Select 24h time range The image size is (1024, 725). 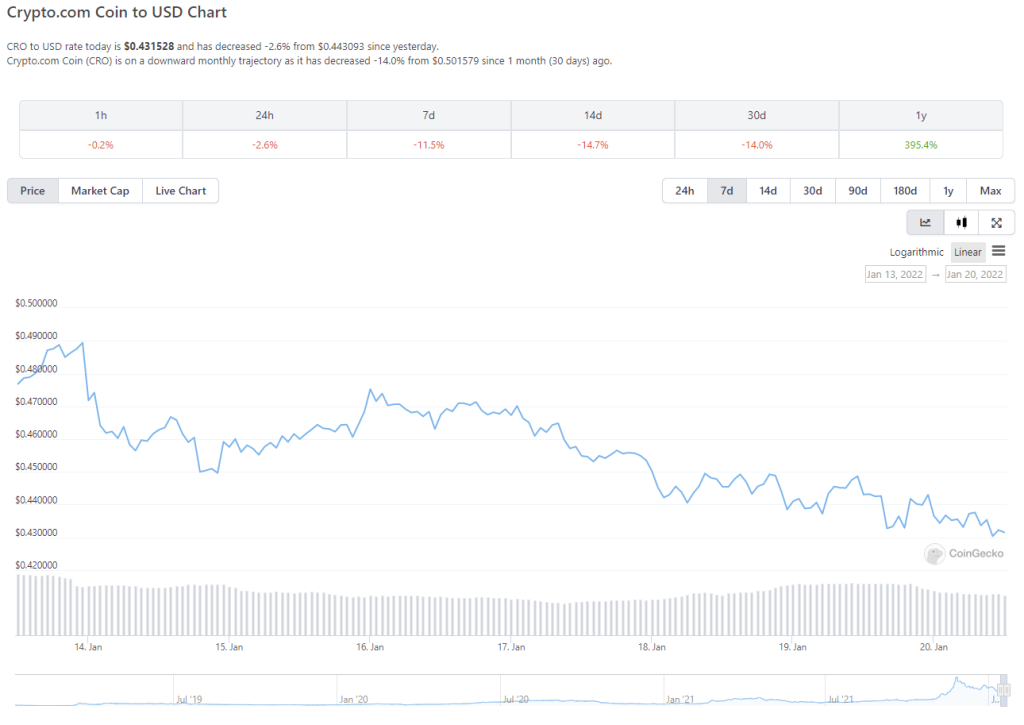pyautogui.click(x=684, y=191)
